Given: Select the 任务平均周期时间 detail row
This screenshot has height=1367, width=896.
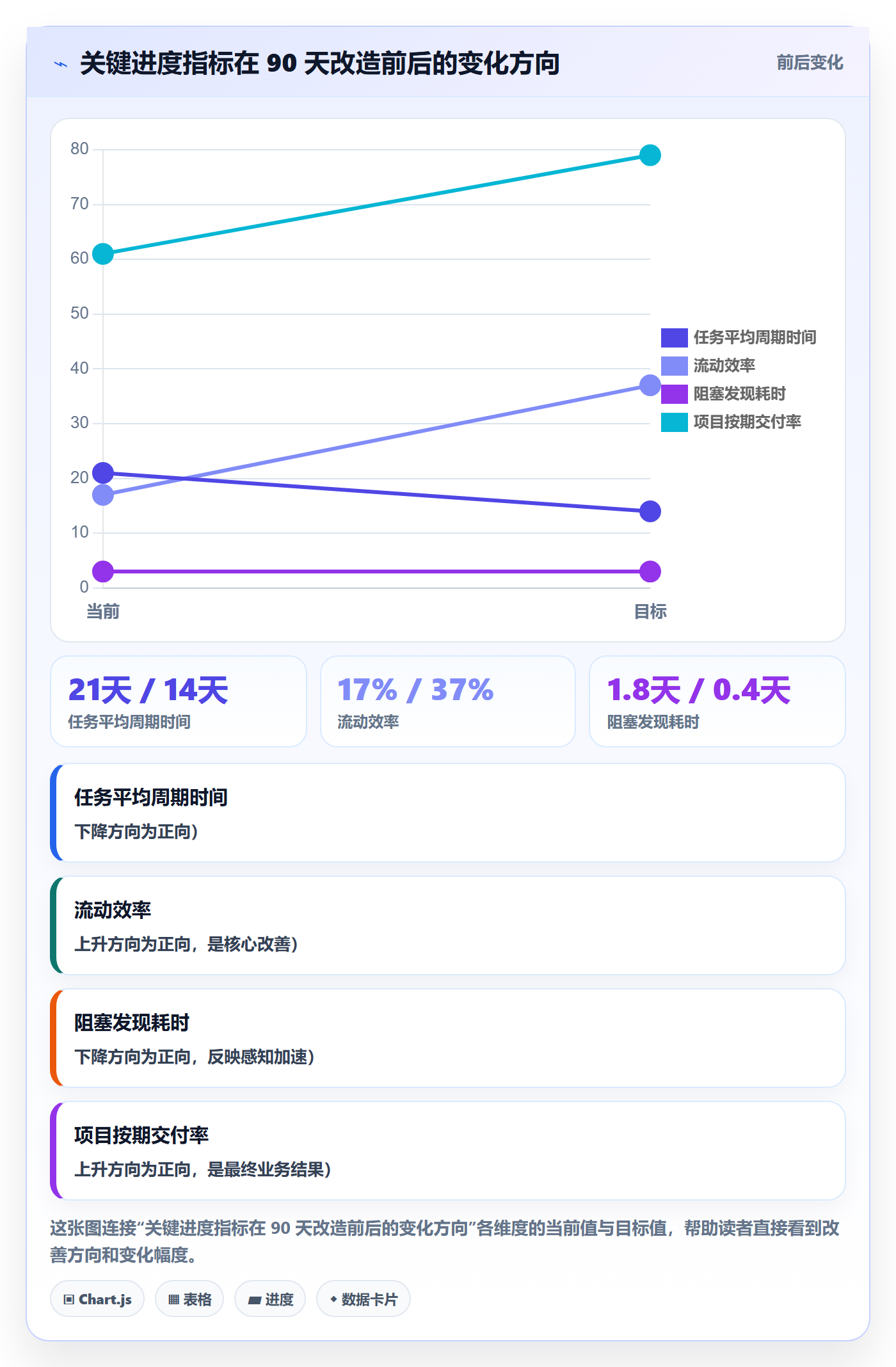Looking at the screenshot, I should [448, 813].
